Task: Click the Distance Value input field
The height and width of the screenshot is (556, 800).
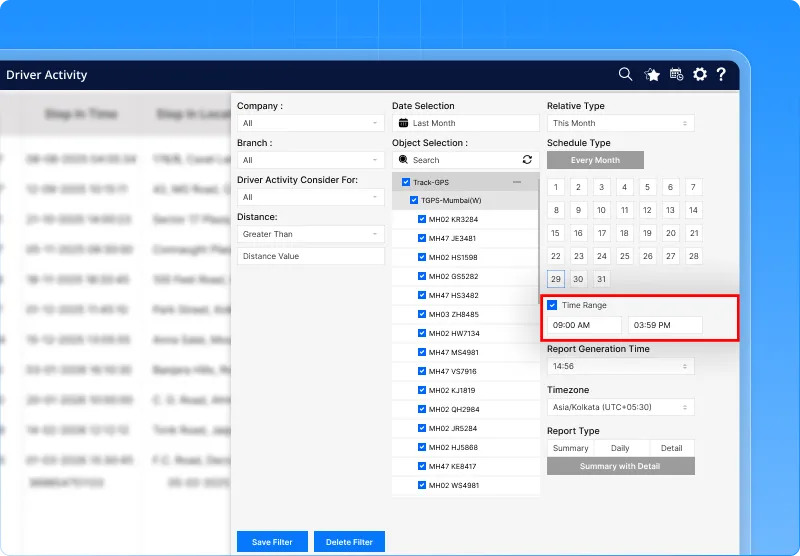Action: (x=310, y=256)
